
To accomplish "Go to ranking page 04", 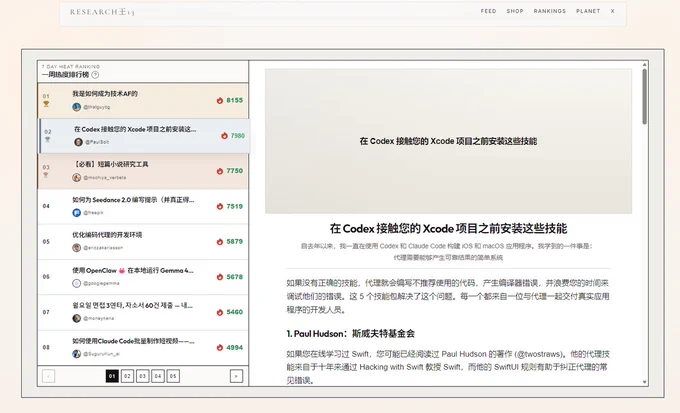I will coord(158,376).
